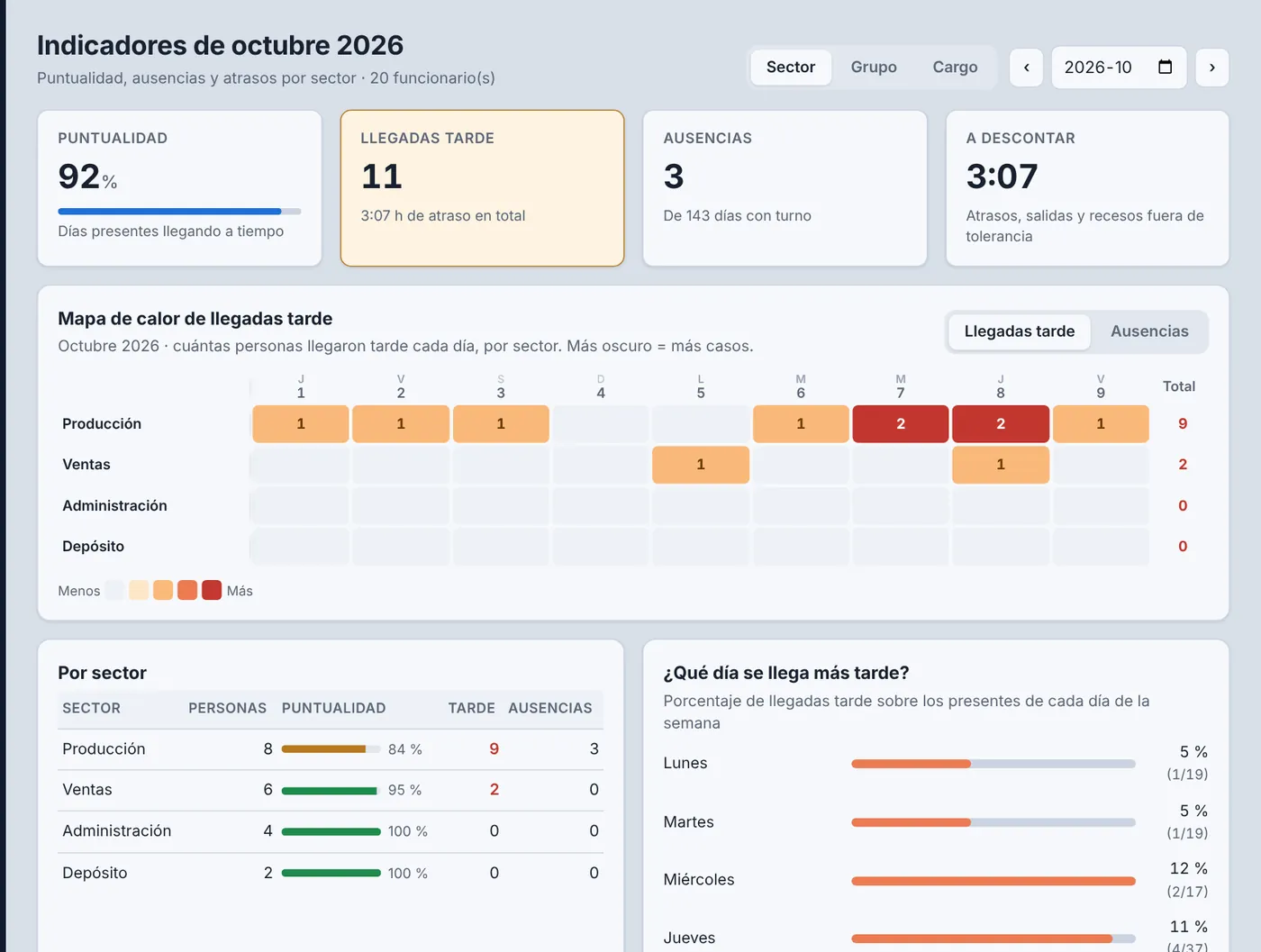
Task: Click the Puntualidad column header
Action: pos(333,708)
